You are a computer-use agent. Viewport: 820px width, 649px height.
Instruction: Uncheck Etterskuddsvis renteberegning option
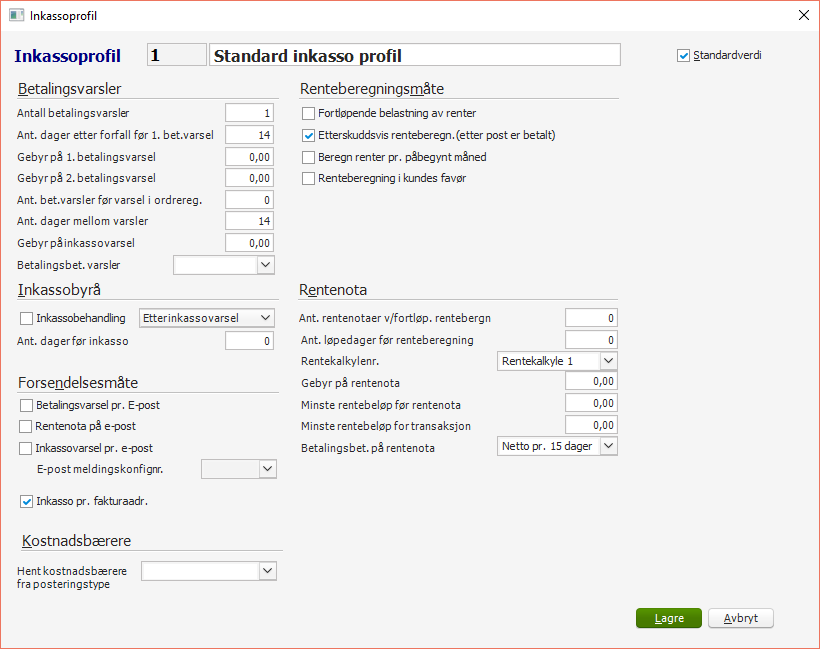[309, 136]
